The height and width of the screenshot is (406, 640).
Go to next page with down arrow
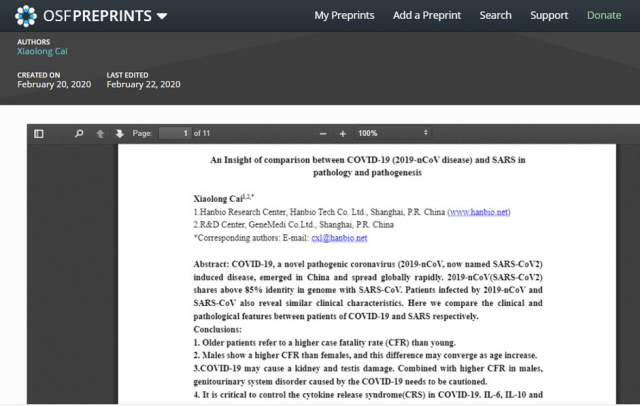click(x=120, y=133)
